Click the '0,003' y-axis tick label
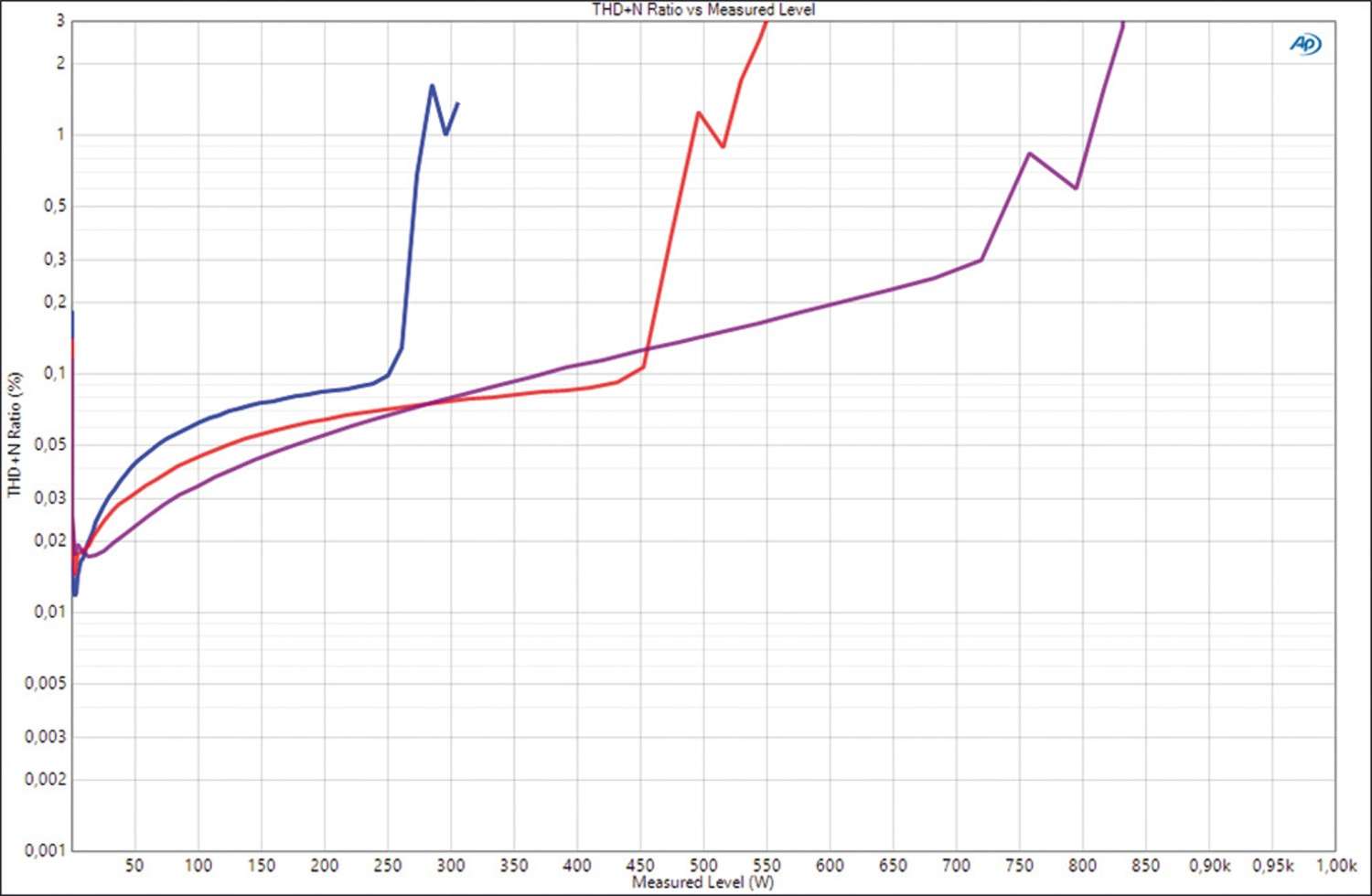1372x896 pixels. point(46,736)
